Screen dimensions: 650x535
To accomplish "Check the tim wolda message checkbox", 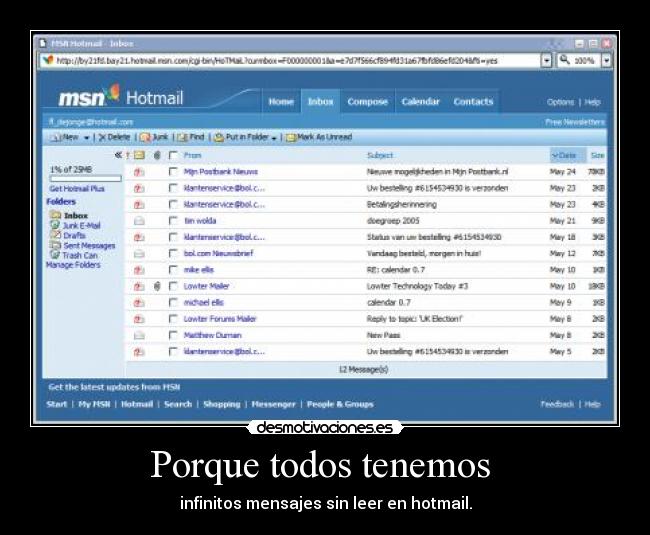I will click(x=173, y=221).
